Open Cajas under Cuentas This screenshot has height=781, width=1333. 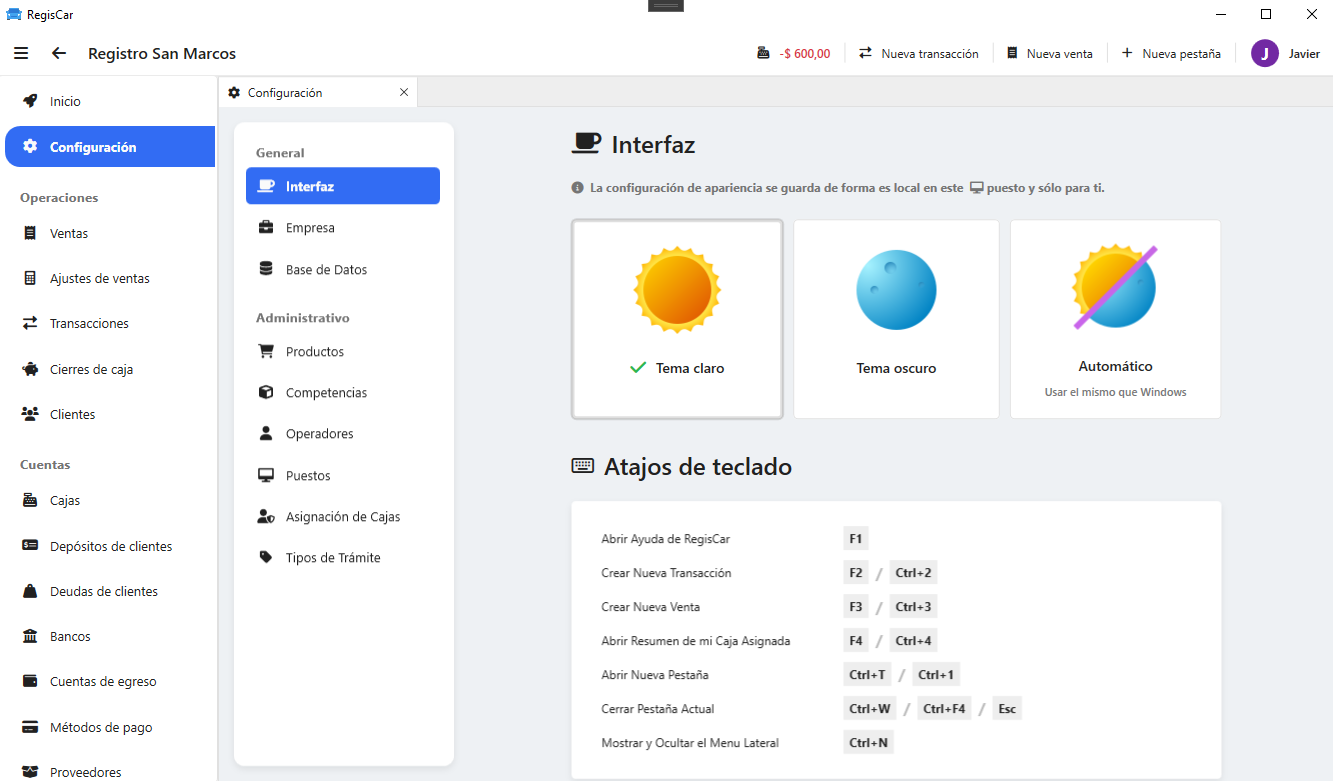point(65,499)
